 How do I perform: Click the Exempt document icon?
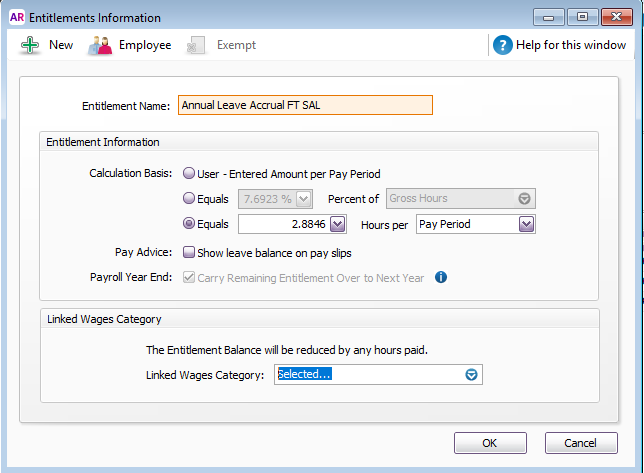(197, 45)
